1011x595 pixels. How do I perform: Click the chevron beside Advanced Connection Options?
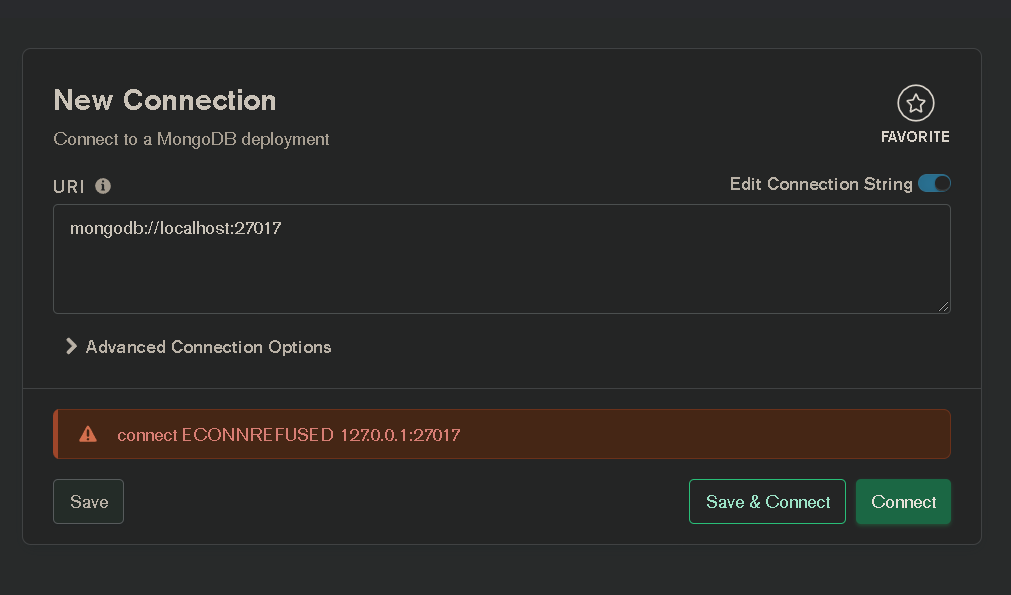(72, 347)
